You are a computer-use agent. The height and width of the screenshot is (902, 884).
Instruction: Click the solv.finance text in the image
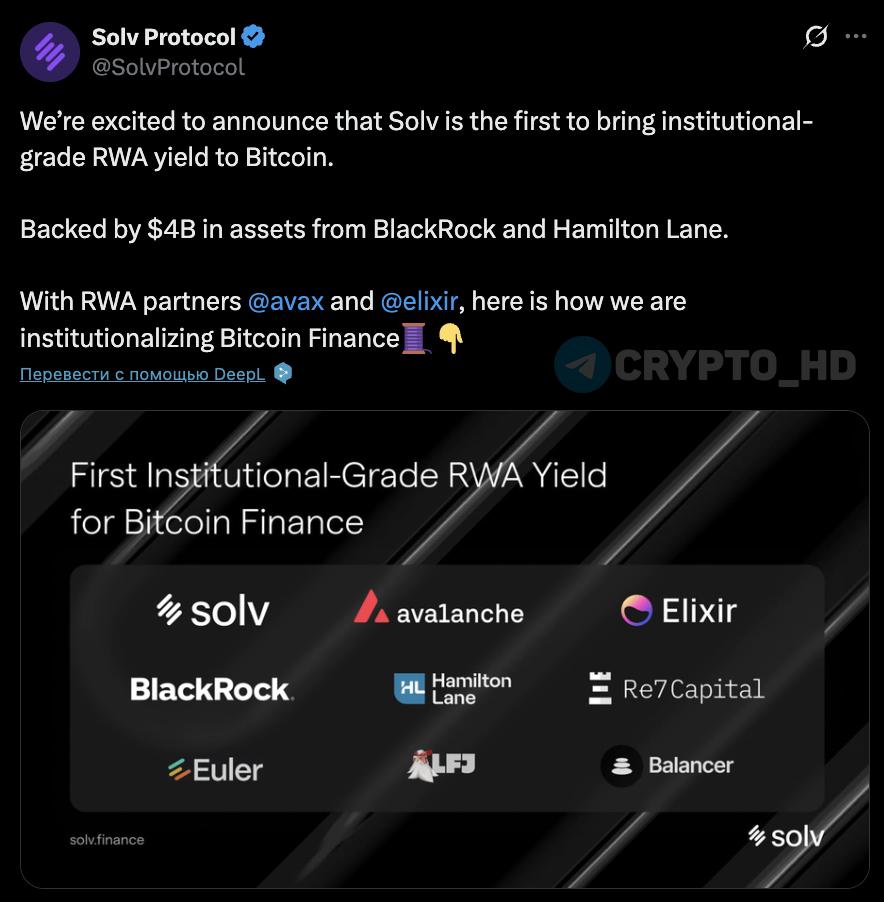click(x=107, y=840)
